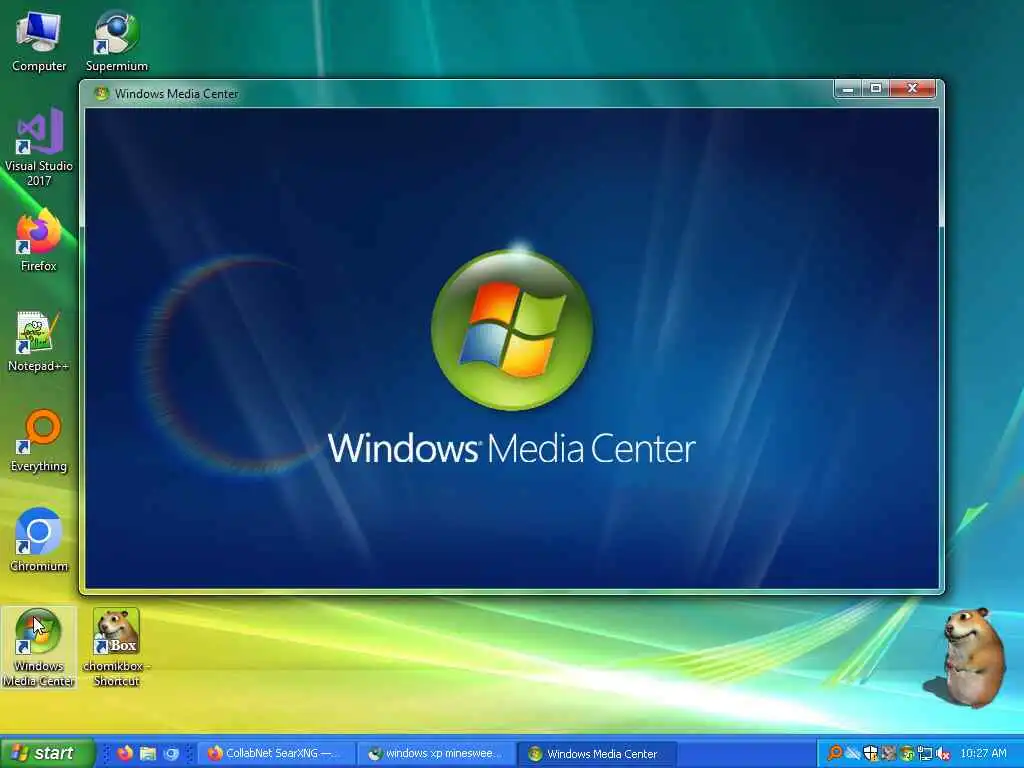Click the muted volume tray icon
1024x768 pixels.
coord(943,754)
